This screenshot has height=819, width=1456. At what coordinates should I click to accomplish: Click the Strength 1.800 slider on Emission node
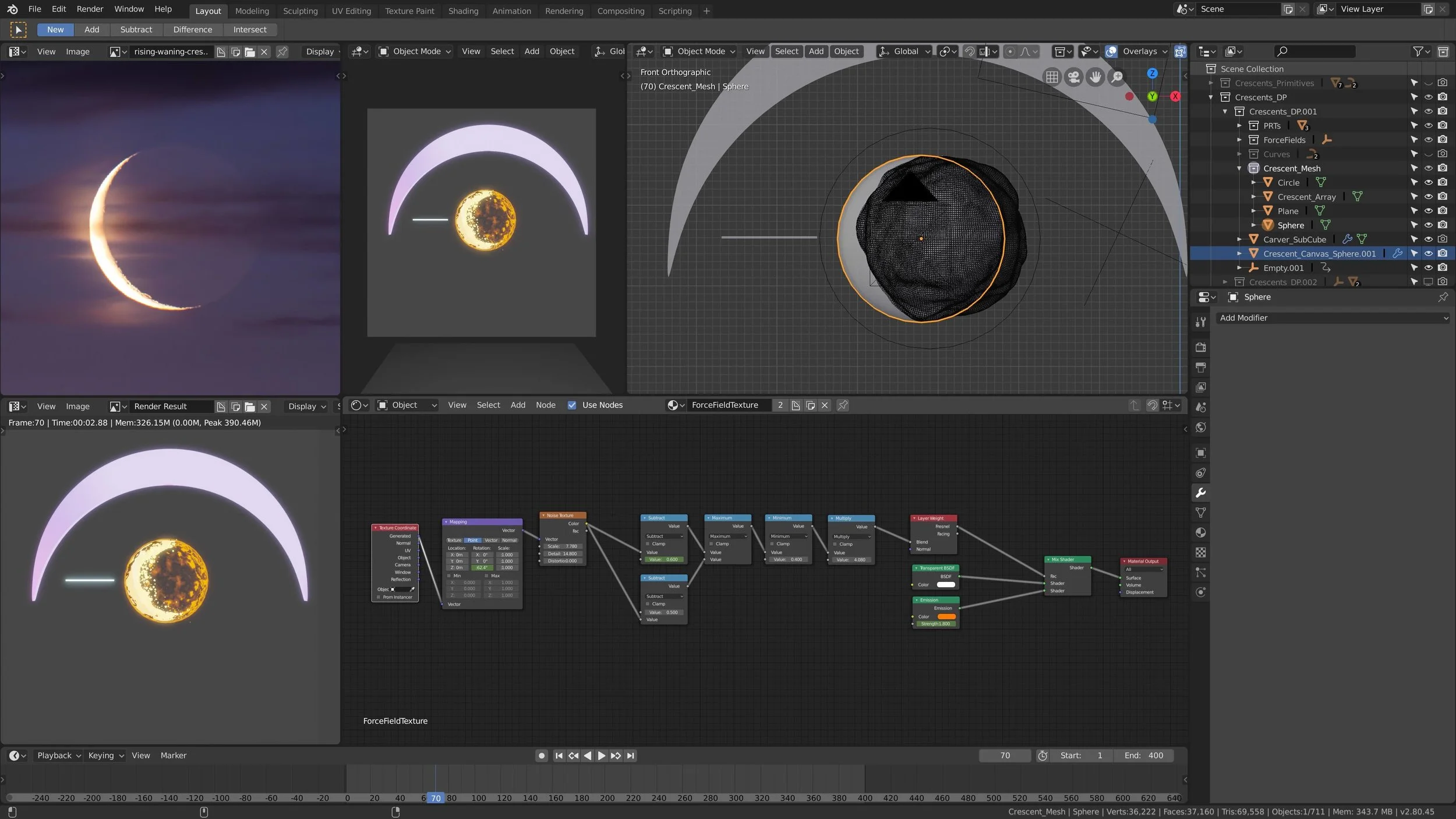[935, 624]
